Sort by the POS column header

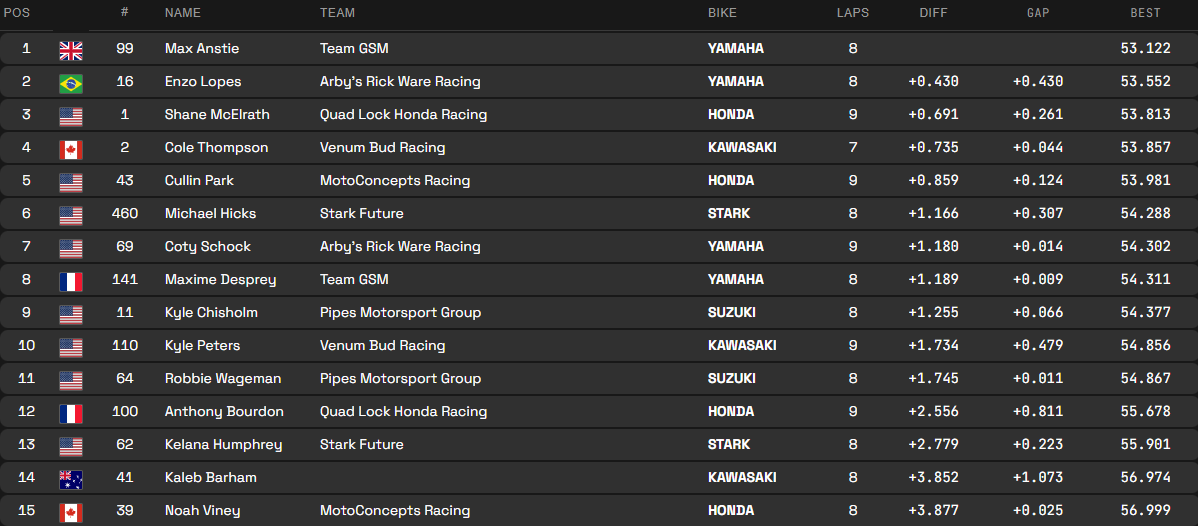(15, 13)
